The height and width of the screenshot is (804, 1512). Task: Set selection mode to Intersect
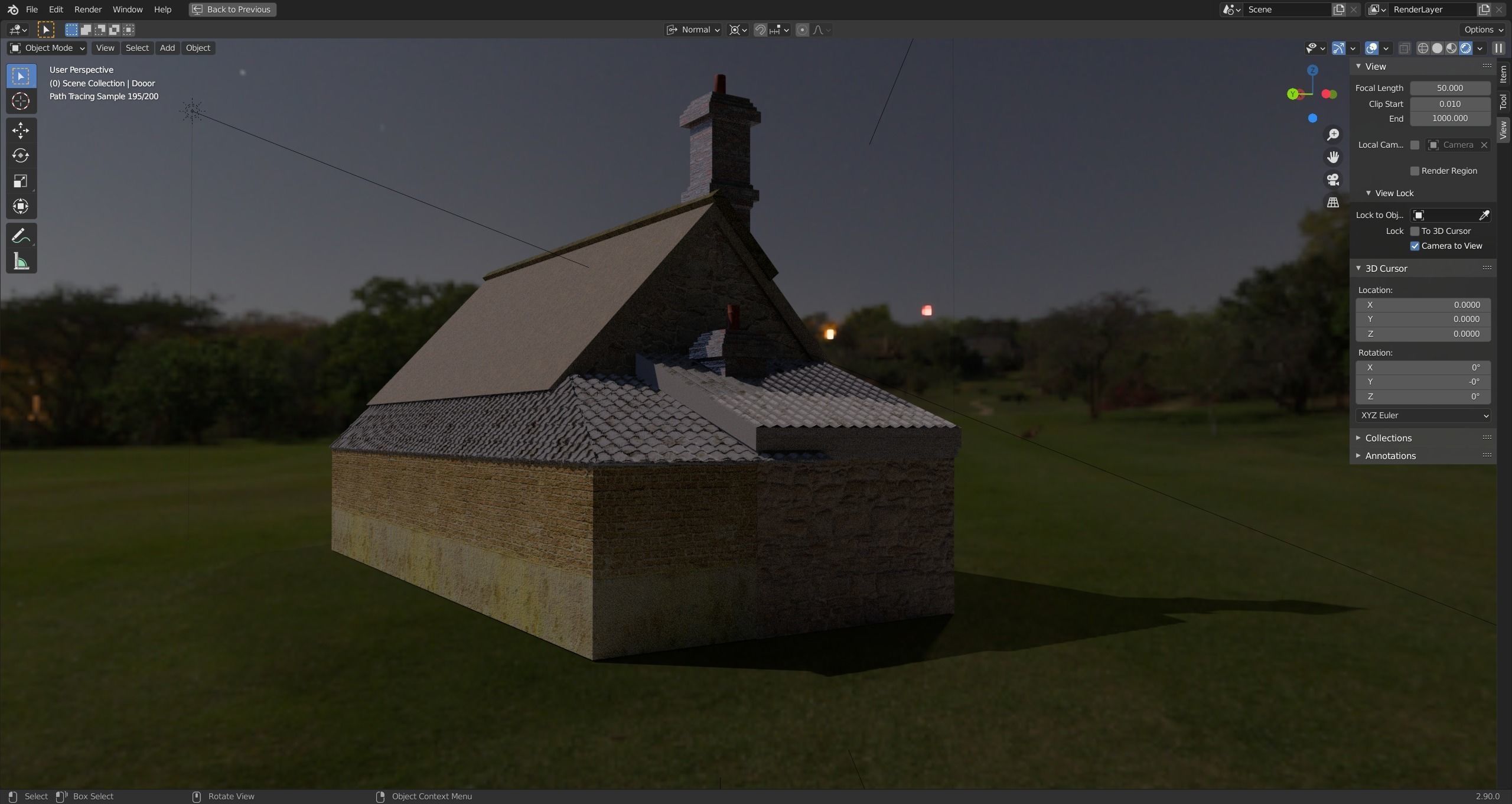(128, 30)
